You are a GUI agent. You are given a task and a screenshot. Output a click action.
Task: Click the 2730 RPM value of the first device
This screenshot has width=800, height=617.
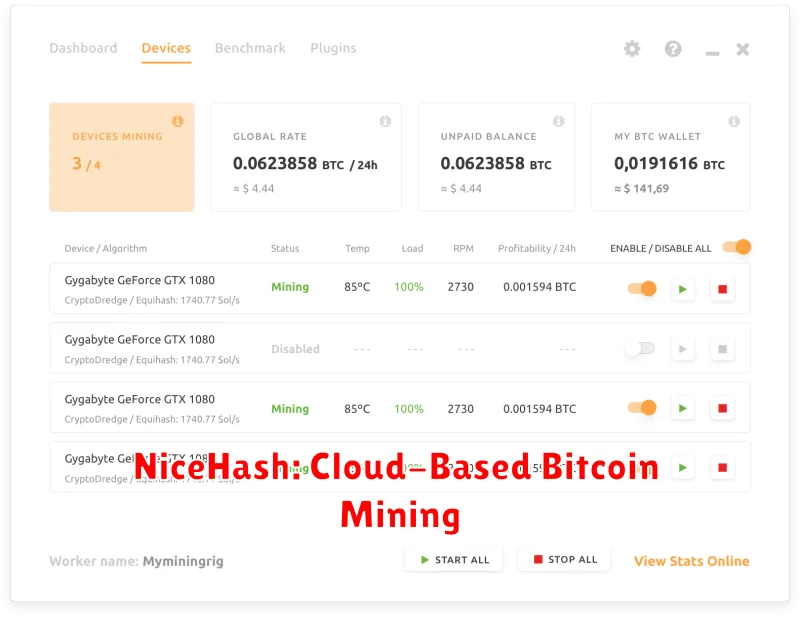point(461,287)
